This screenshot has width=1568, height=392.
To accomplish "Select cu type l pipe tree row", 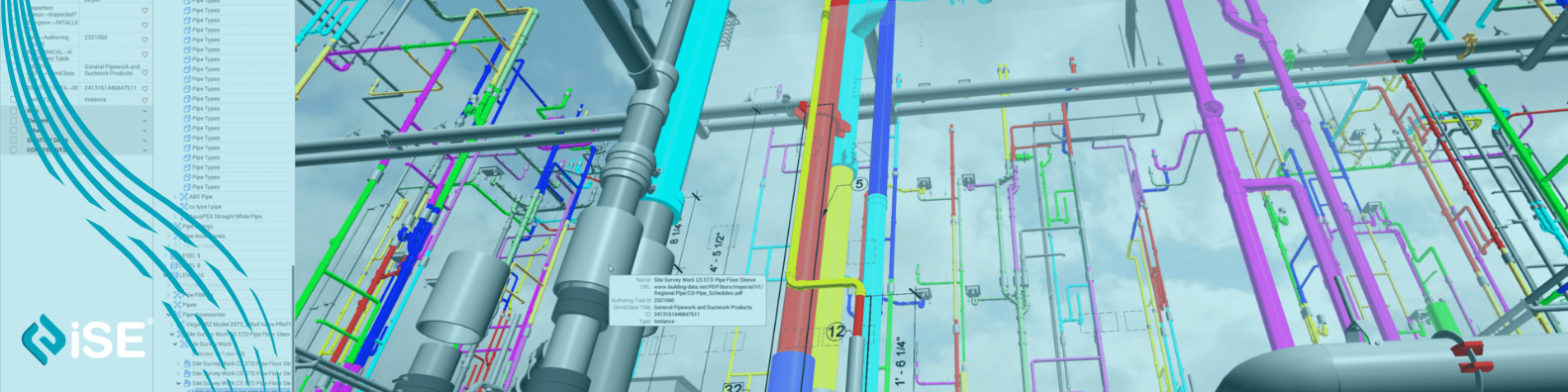I will coord(206,207).
